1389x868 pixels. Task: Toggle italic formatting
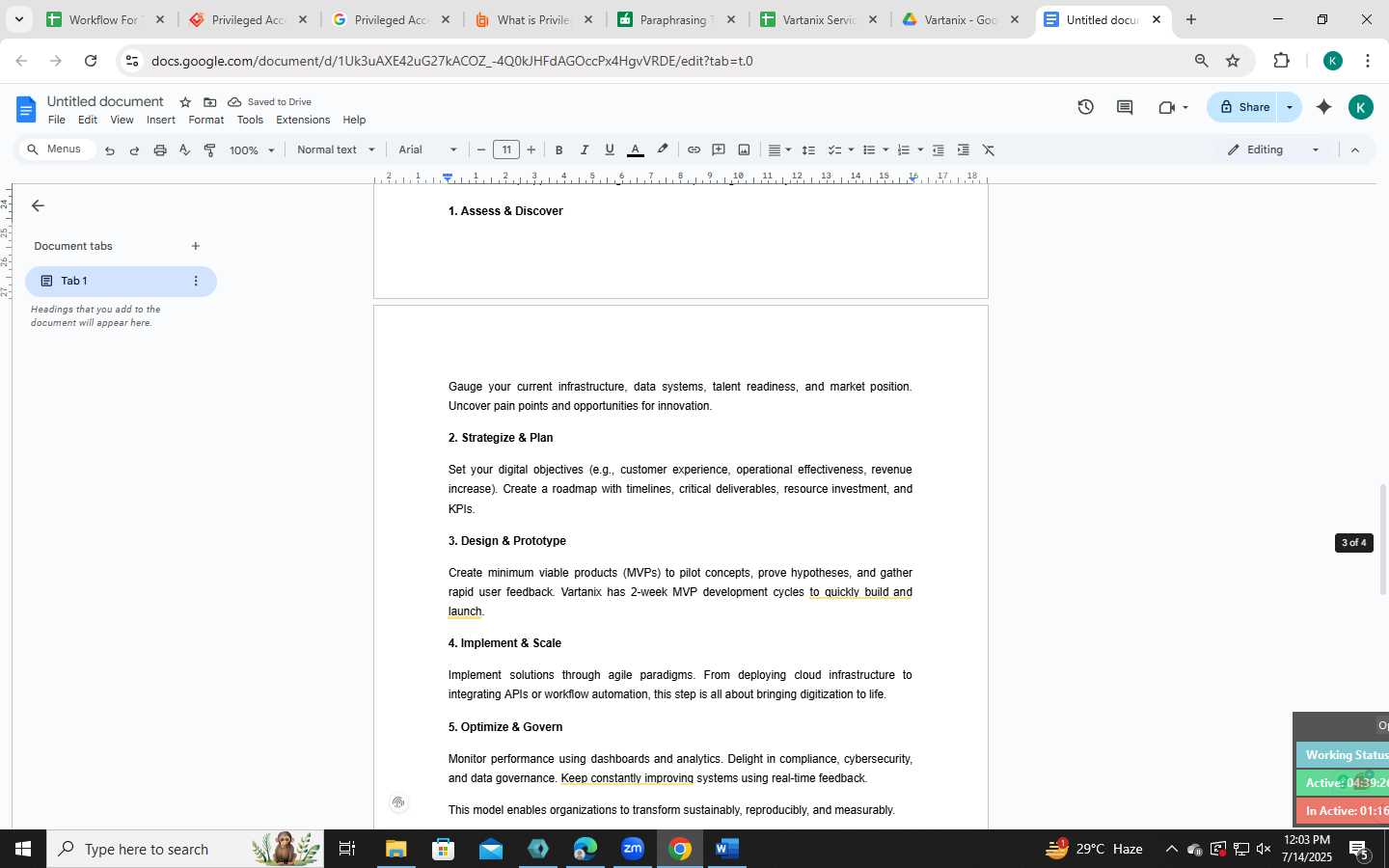click(x=584, y=150)
